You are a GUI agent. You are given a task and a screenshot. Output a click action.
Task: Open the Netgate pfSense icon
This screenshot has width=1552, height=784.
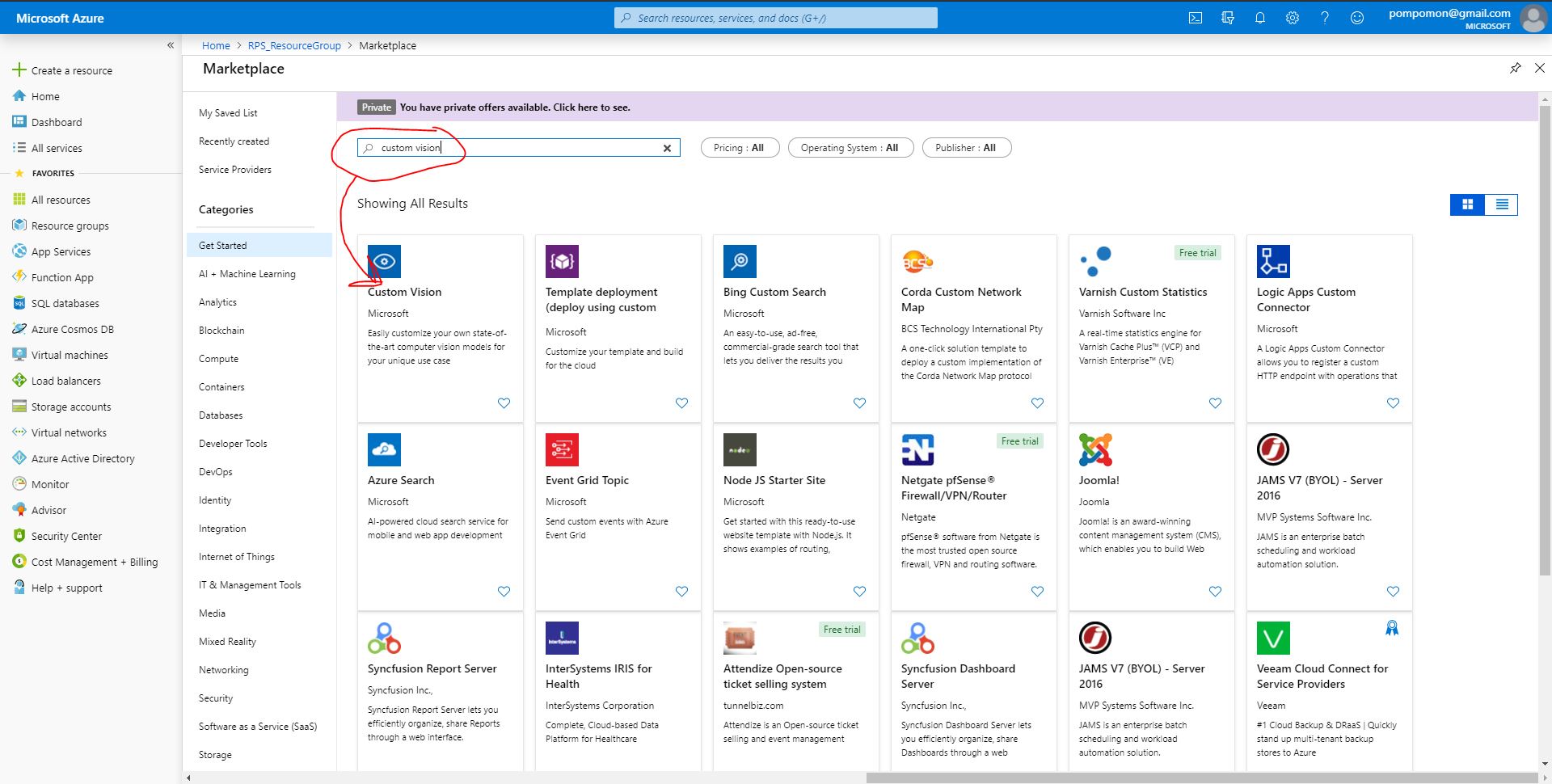[917, 449]
